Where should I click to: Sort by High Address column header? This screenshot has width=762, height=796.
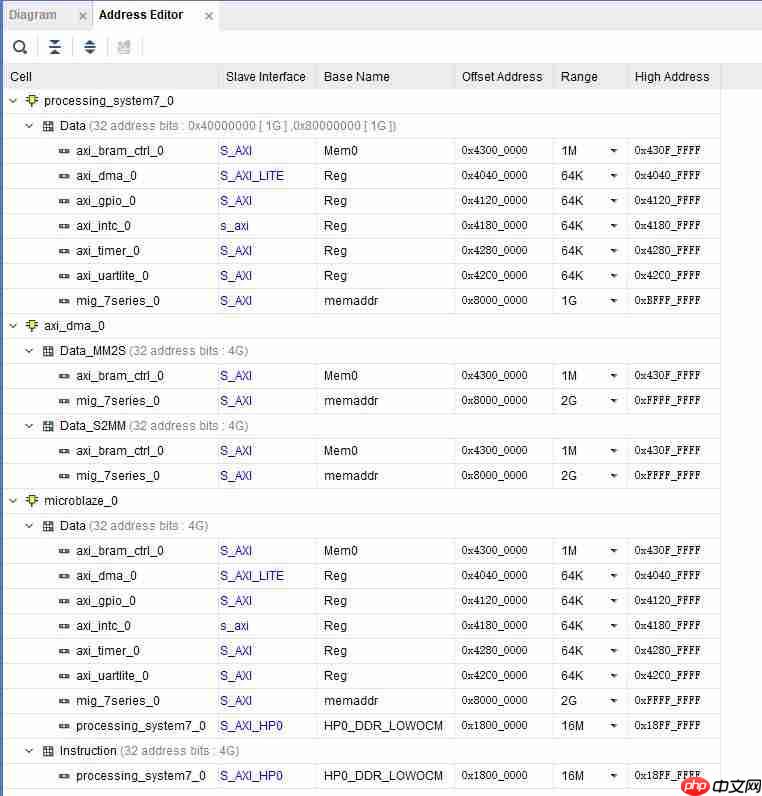[673, 77]
